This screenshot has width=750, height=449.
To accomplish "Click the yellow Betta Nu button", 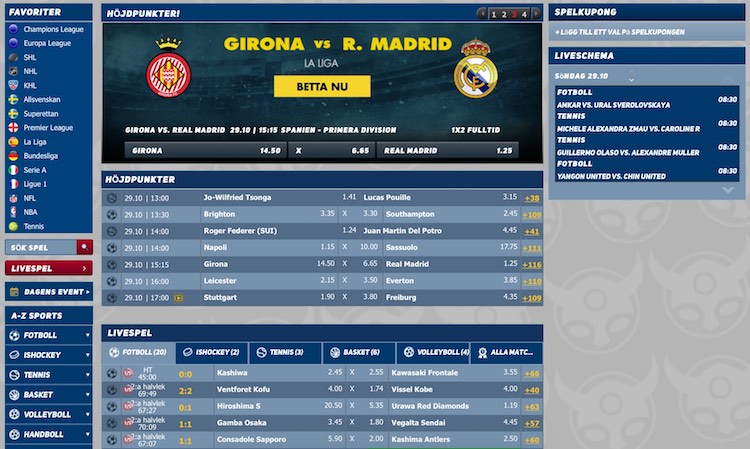I will tap(322, 87).
